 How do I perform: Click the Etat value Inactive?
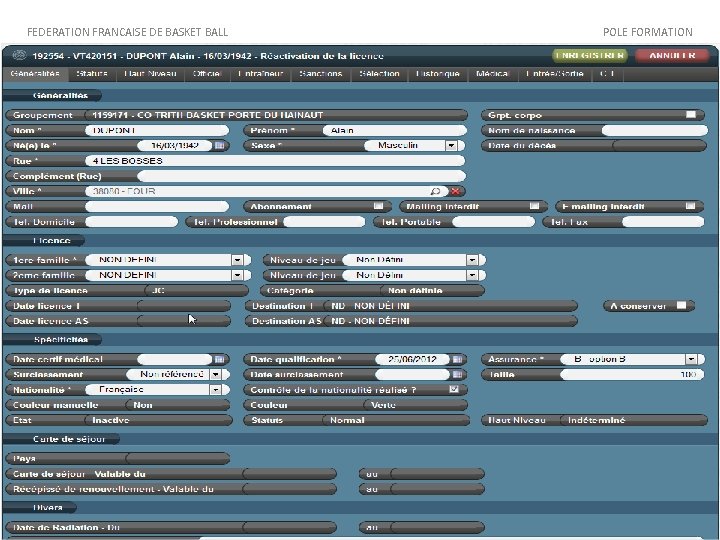pyautogui.click(x=159, y=420)
